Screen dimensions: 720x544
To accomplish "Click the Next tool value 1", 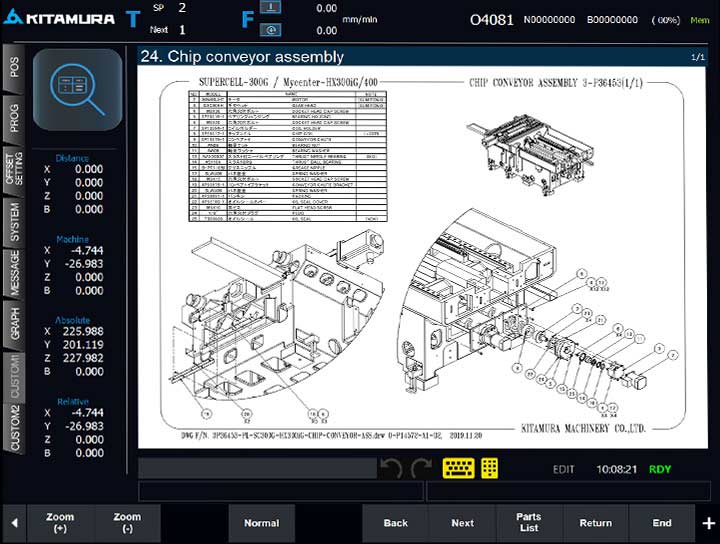I will pyautogui.click(x=182, y=30).
